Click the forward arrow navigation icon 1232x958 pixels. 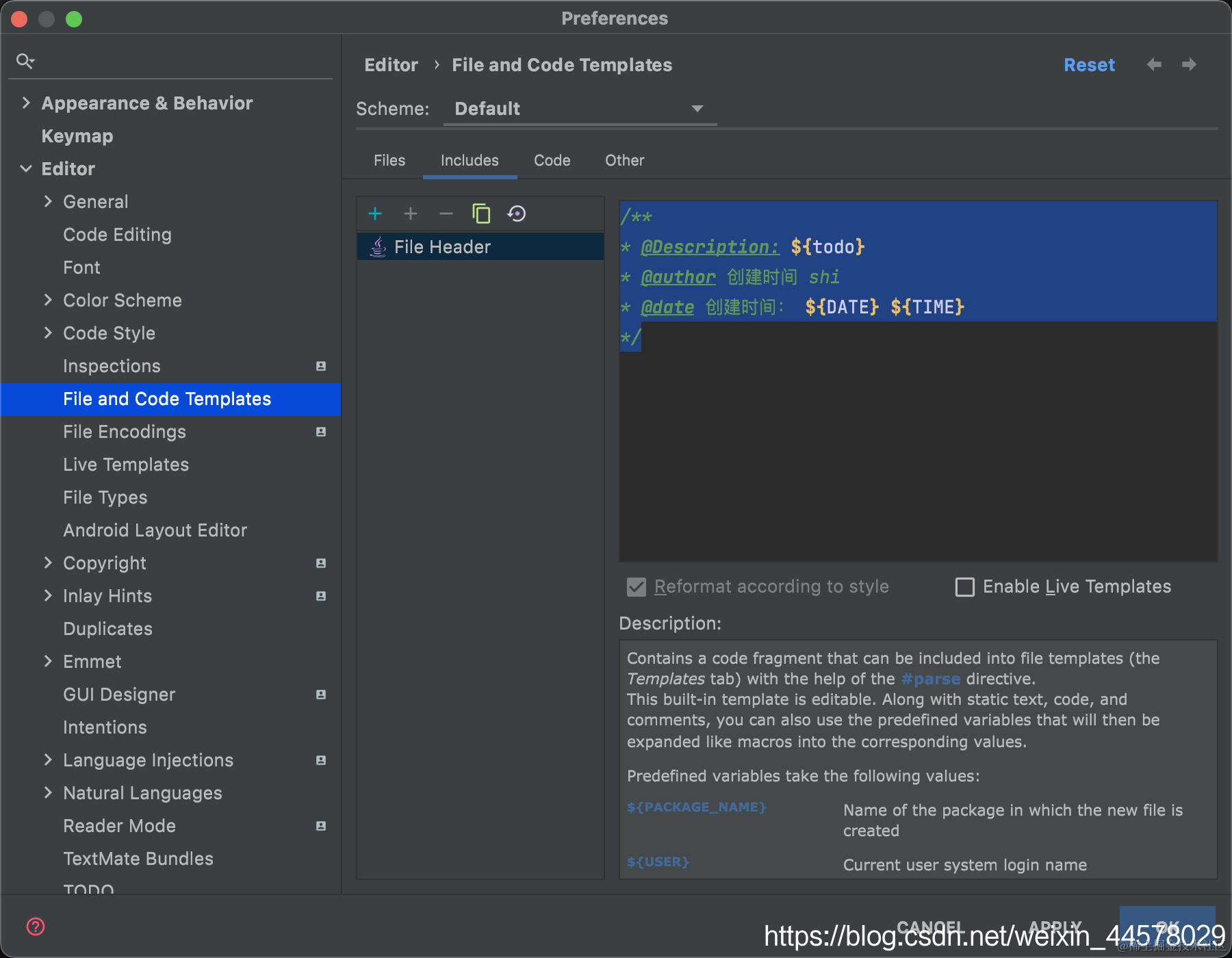(x=1190, y=64)
